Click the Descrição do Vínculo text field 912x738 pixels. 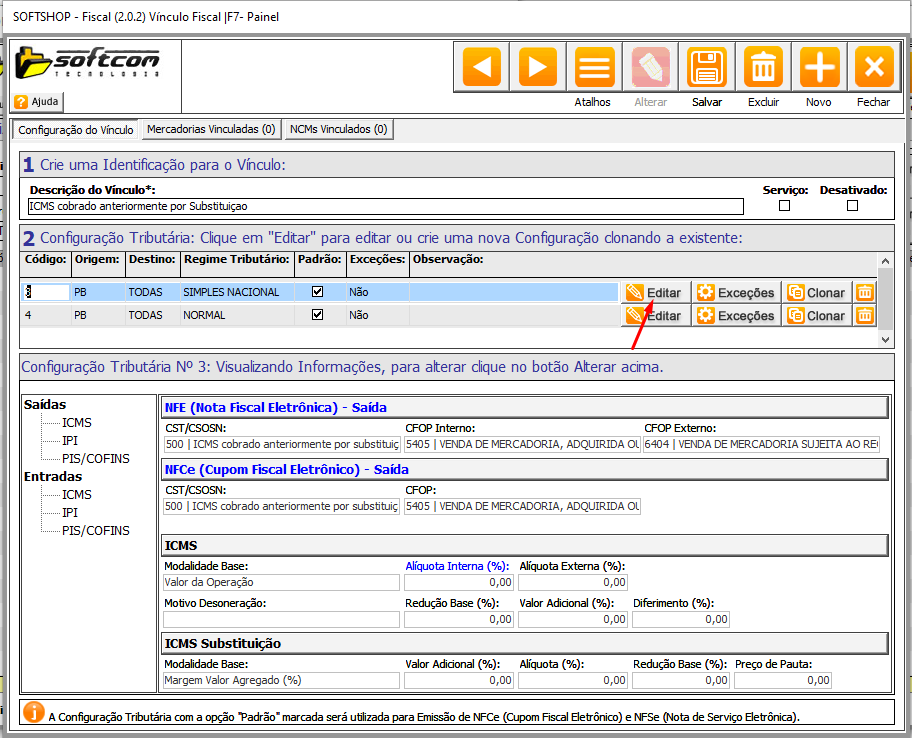coord(385,206)
